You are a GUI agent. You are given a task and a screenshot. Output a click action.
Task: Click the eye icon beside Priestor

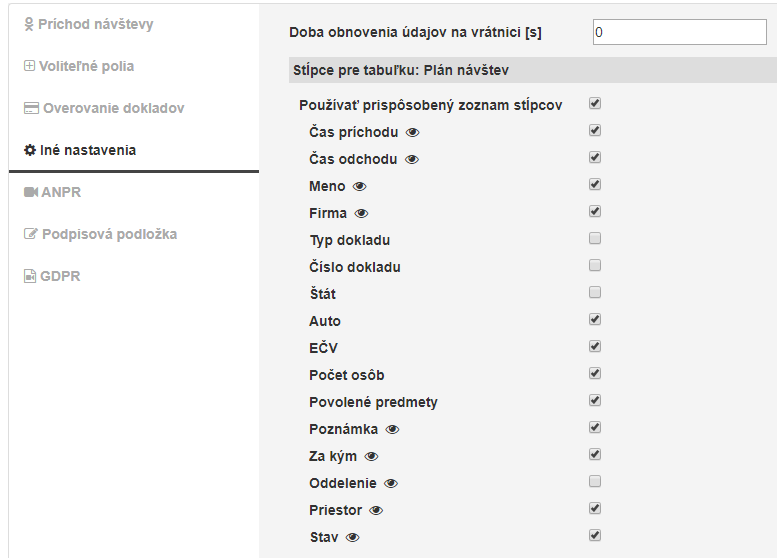coord(376,510)
